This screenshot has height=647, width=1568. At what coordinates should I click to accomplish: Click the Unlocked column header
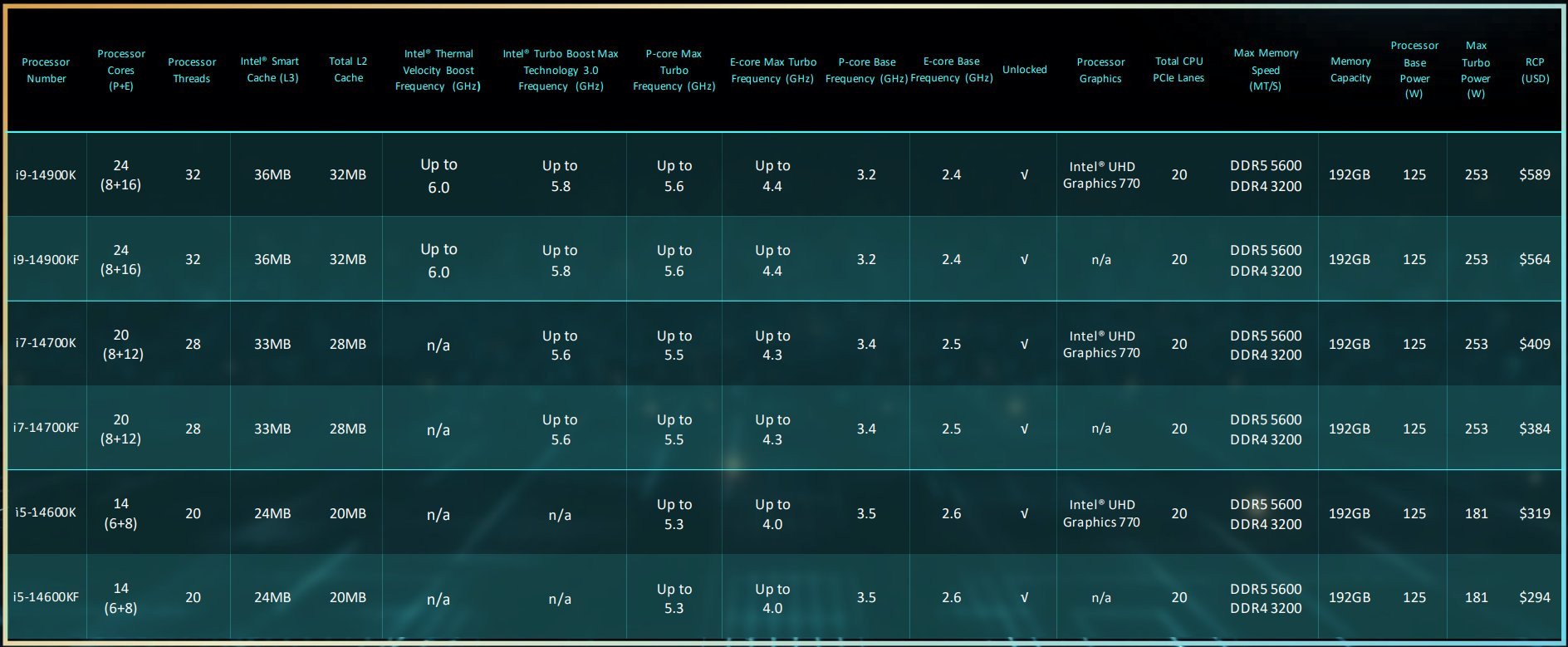(x=1024, y=70)
